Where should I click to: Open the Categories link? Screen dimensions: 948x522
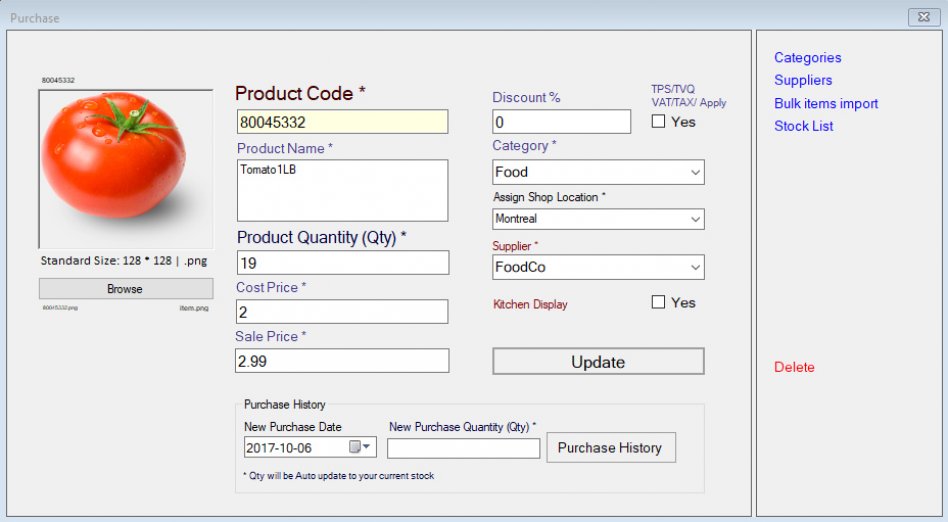[x=807, y=57]
